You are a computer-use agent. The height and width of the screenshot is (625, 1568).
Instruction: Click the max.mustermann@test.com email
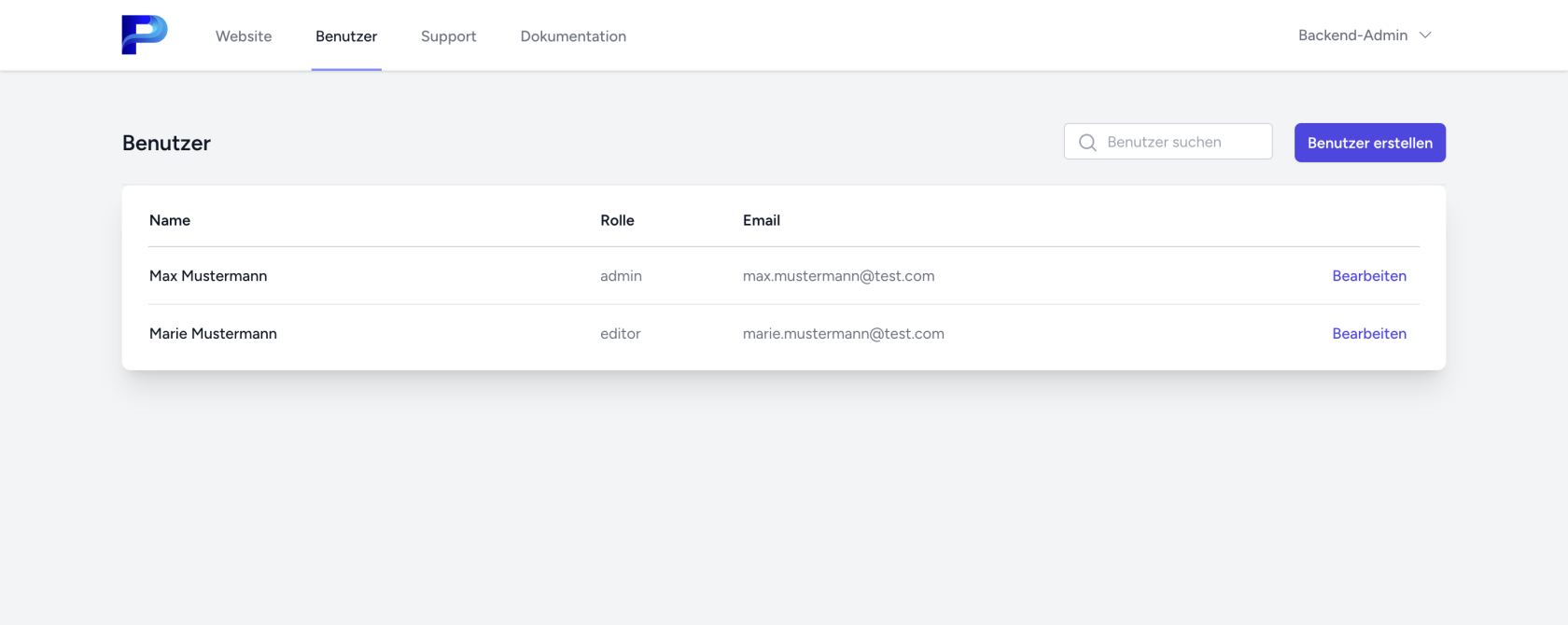838,276
